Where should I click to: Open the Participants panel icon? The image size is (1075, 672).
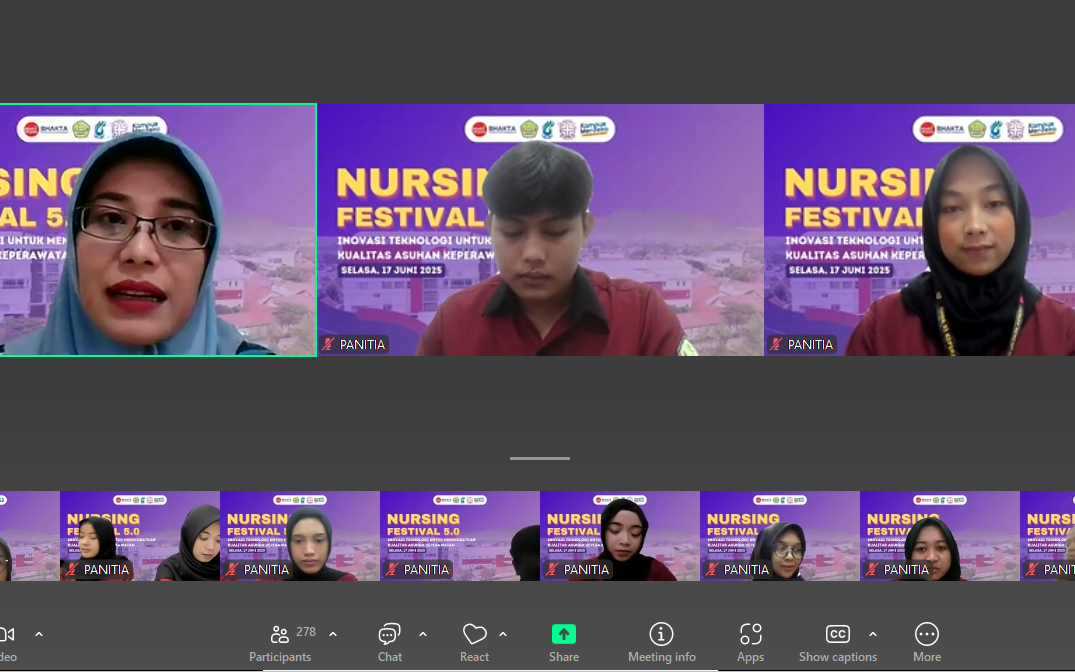[x=280, y=634]
